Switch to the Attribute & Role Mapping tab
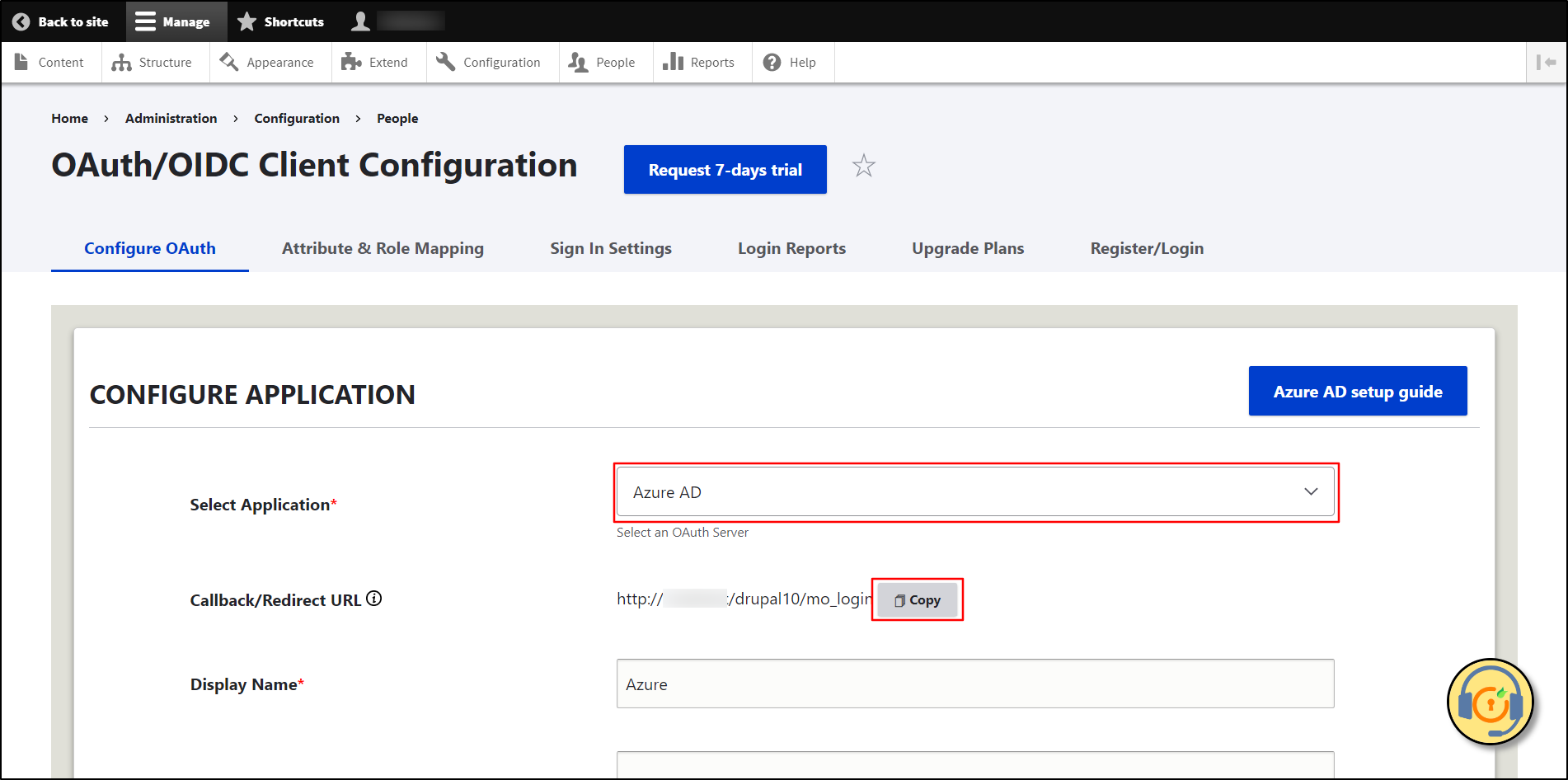 click(382, 248)
